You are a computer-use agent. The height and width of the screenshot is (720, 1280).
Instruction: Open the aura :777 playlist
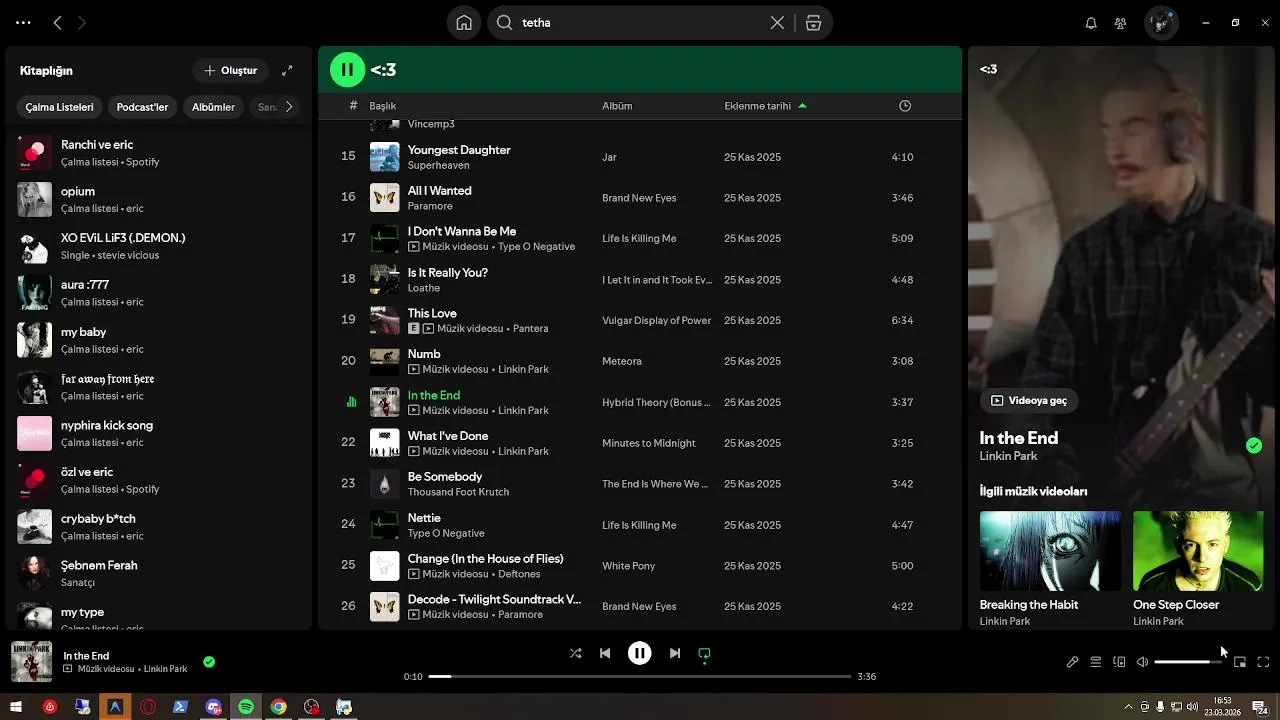(160, 293)
